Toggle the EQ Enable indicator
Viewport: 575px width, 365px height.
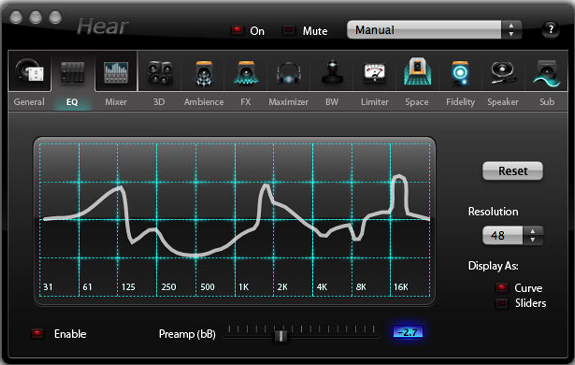pyautogui.click(x=37, y=333)
